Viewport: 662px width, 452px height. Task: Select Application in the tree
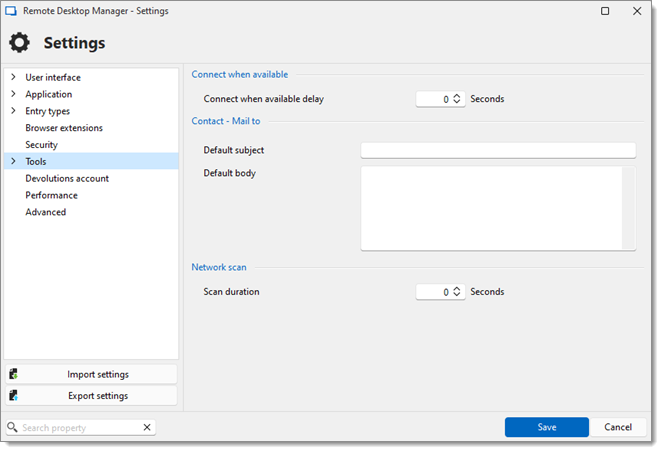coord(49,94)
